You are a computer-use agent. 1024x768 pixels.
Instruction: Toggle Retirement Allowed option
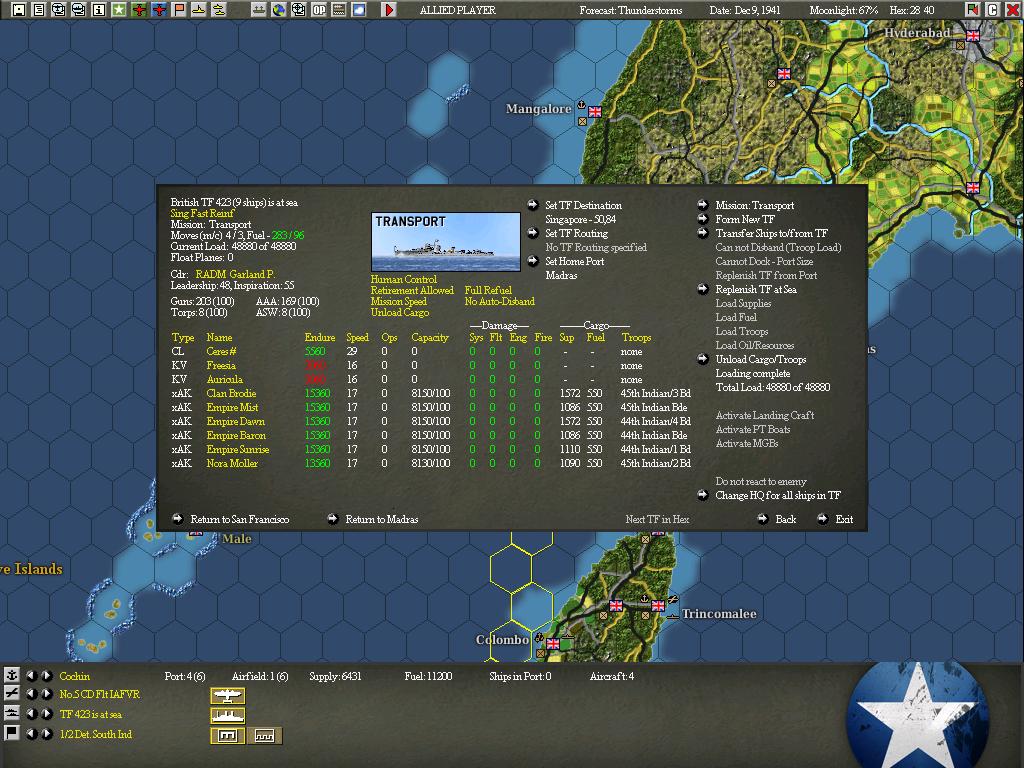412,291
